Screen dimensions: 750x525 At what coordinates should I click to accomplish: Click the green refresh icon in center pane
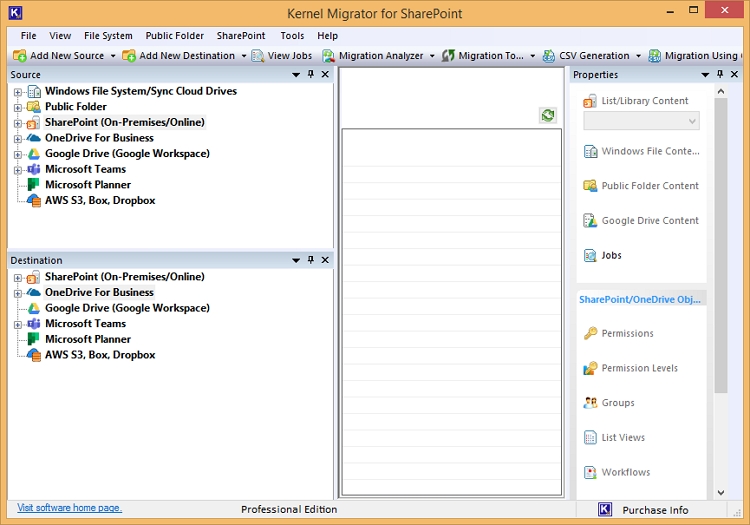pos(548,115)
